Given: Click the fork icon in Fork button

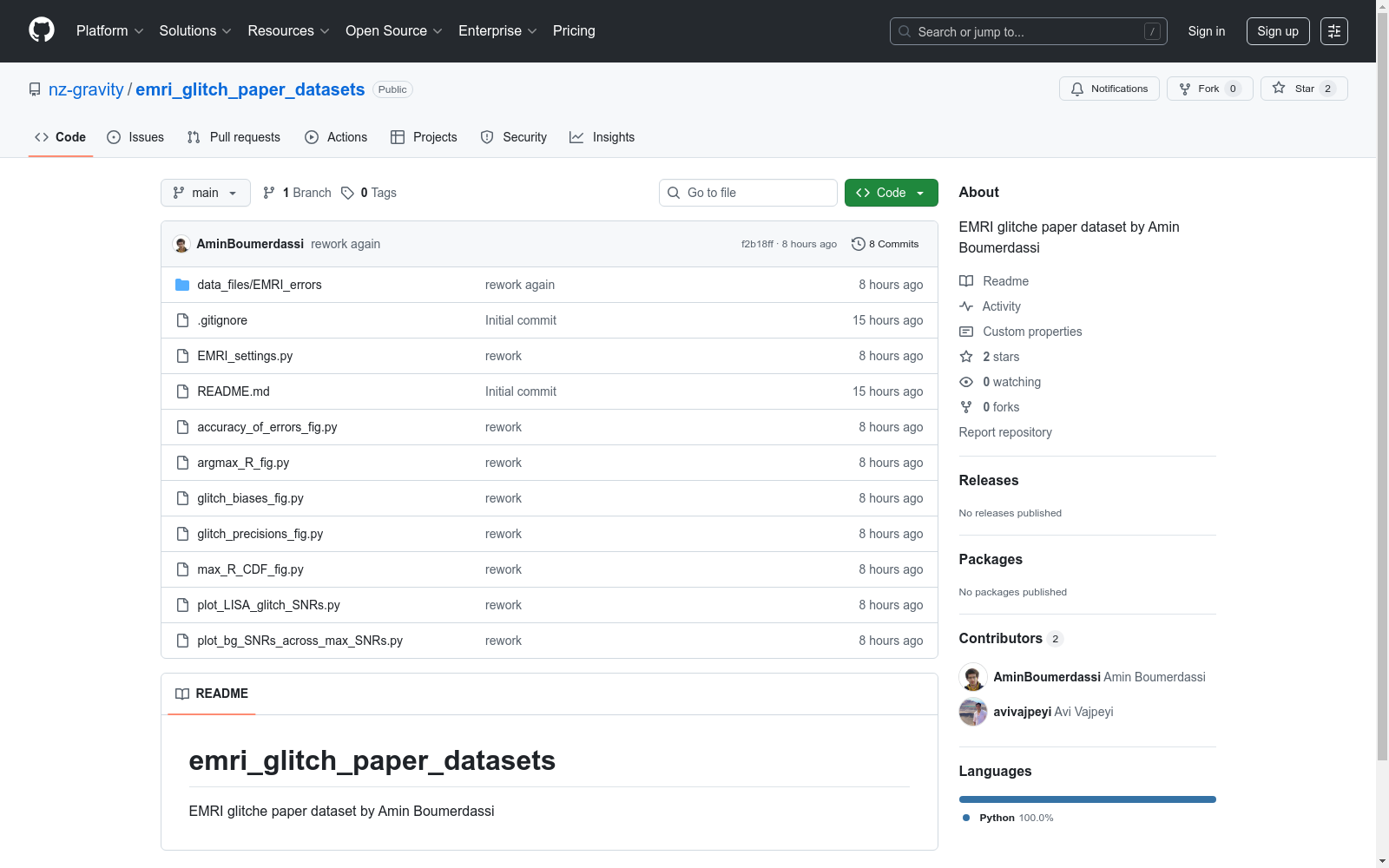Looking at the screenshot, I should (1185, 89).
